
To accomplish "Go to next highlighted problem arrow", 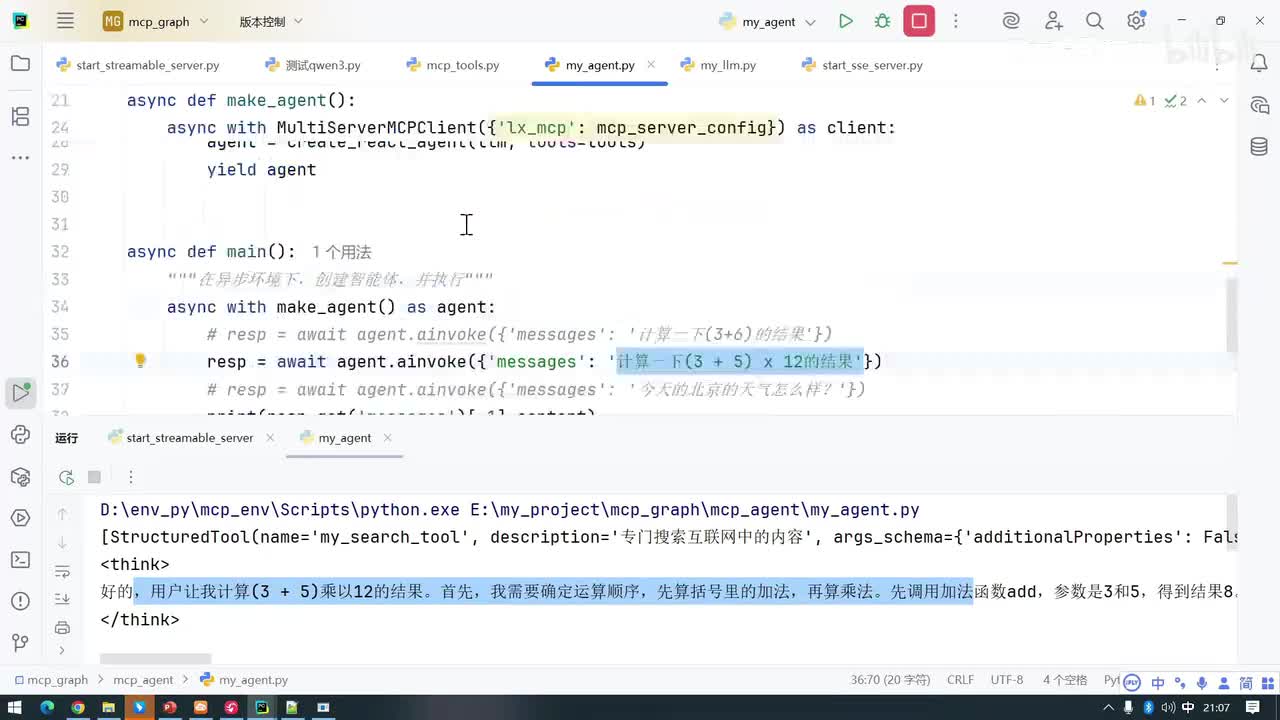I will coord(1224,100).
